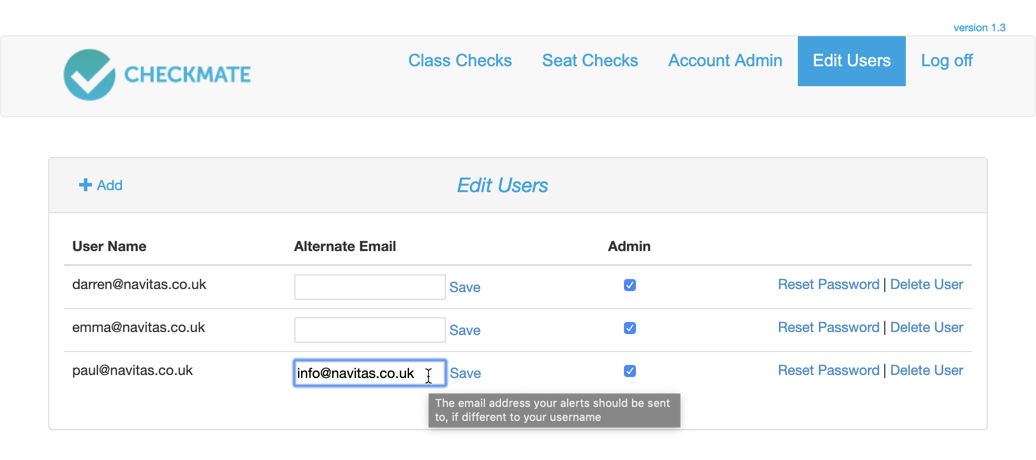
Task: Delete User darren@navitas.co.uk
Action: 927,285
